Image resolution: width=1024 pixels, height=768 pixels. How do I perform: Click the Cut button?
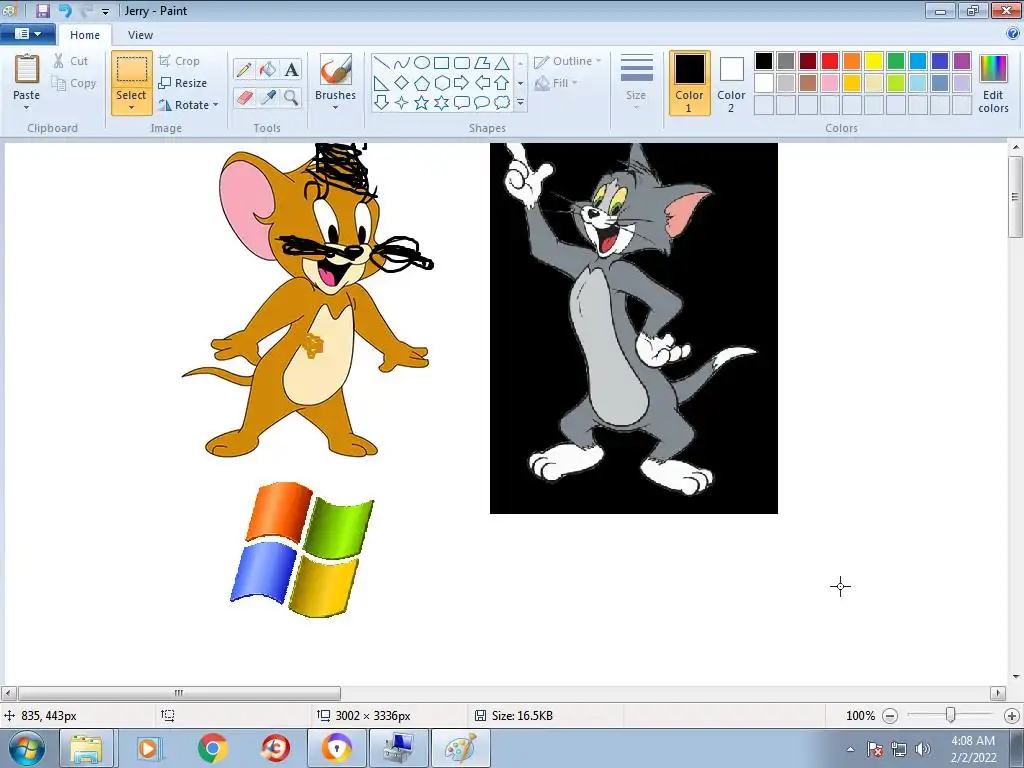(71, 61)
